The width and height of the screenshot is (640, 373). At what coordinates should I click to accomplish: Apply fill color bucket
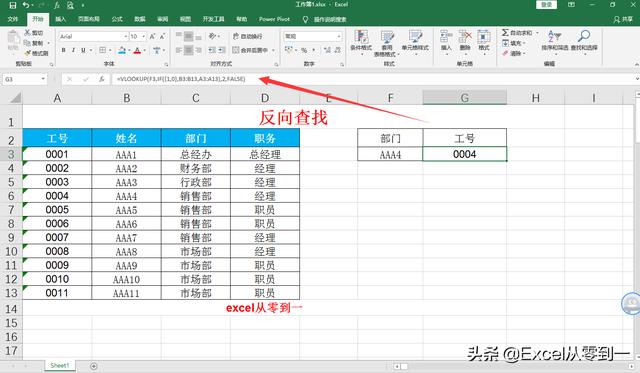tap(122, 50)
